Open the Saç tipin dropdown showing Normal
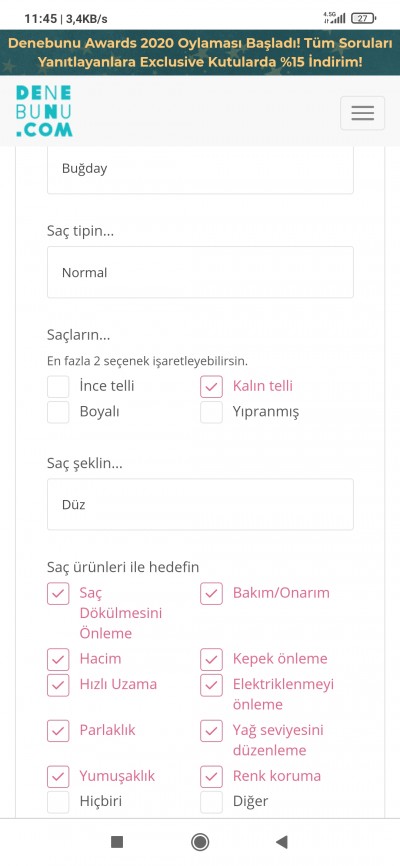The height and width of the screenshot is (866, 400). click(x=200, y=272)
